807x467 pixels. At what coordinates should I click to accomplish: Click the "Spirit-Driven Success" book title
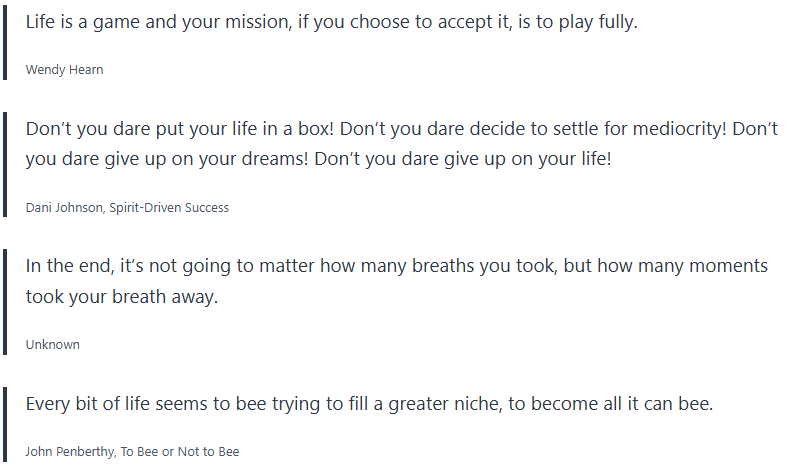pos(170,208)
